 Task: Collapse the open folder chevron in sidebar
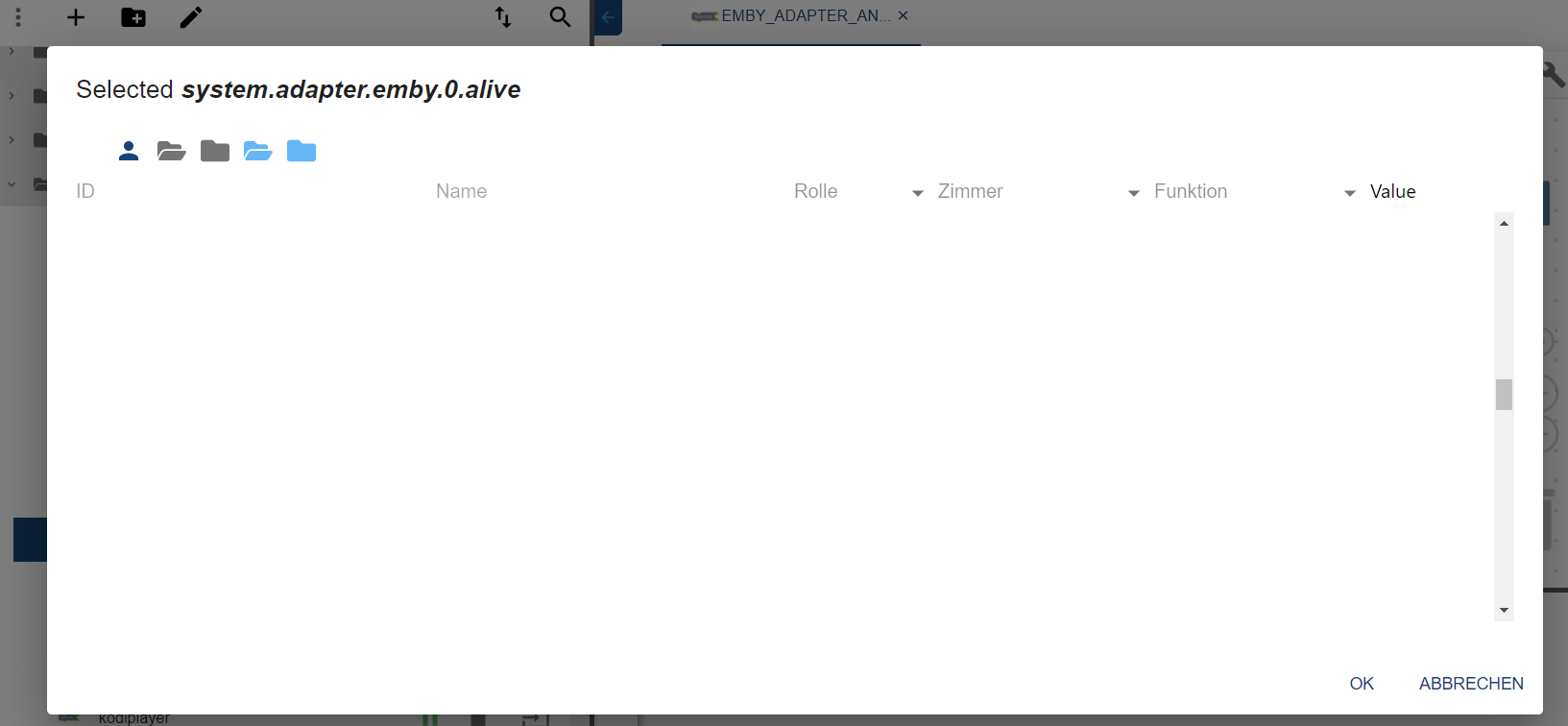click(12, 184)
